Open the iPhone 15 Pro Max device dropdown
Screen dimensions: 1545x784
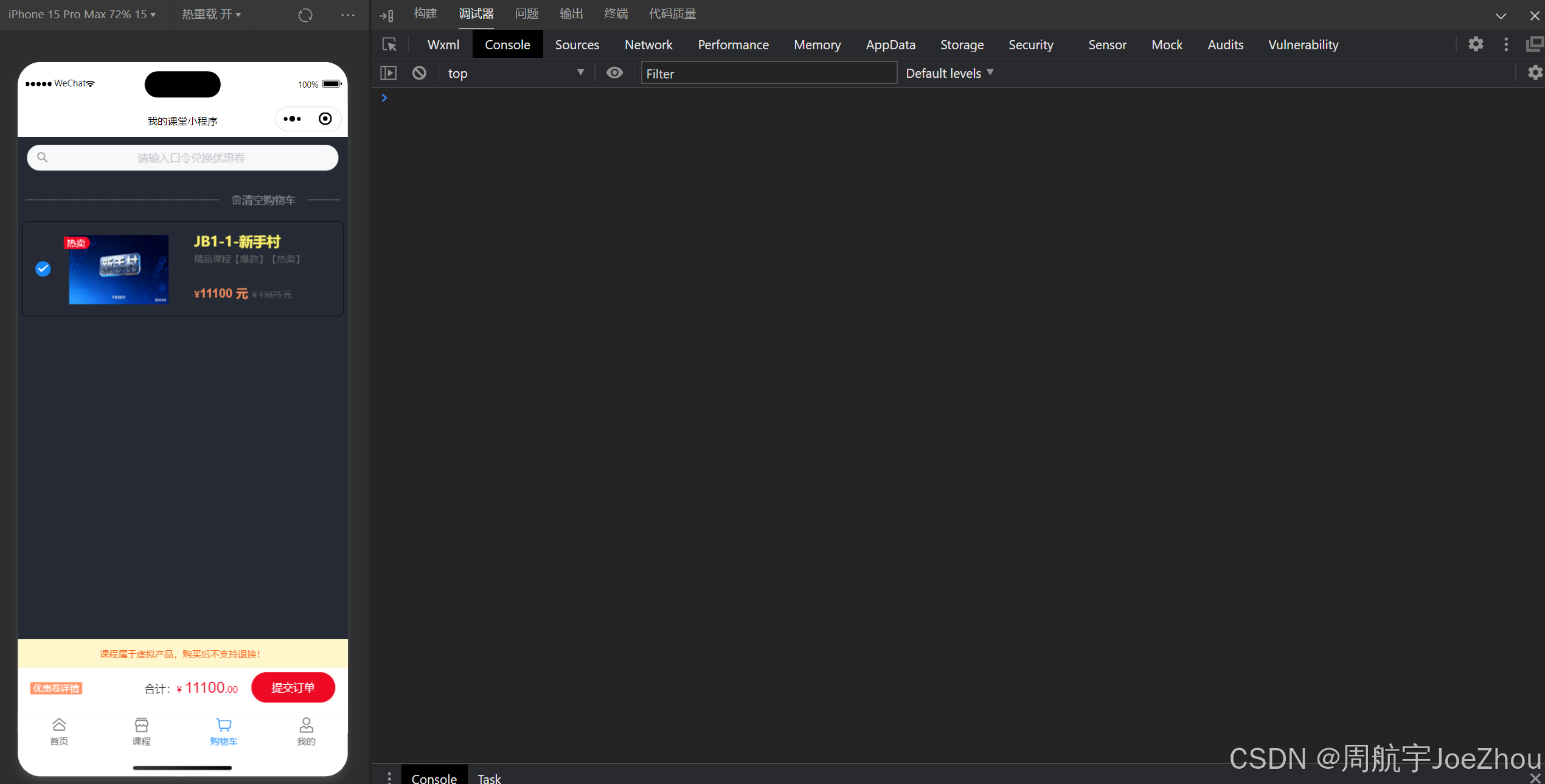pos(82,15)
